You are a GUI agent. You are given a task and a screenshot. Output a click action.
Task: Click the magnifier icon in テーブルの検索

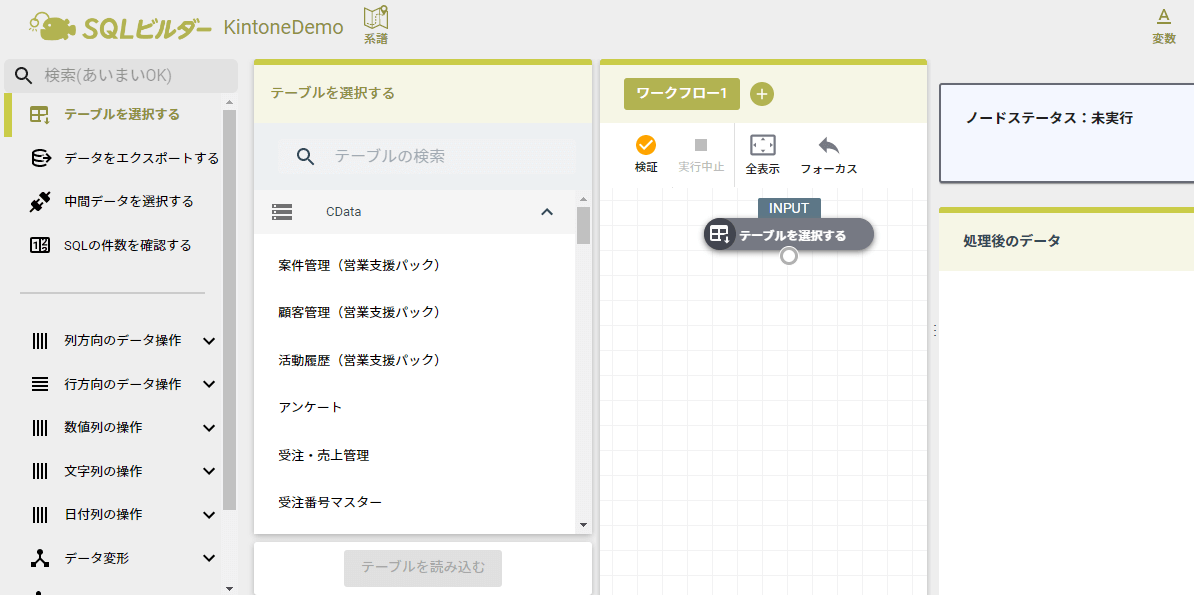305,156
